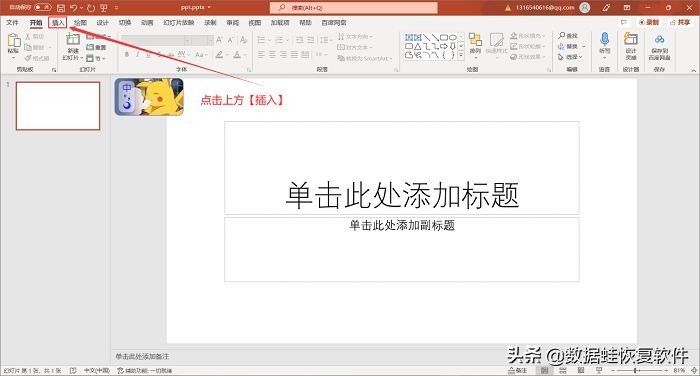Click the 共享 Share button
This screenshot has height=376, width=700.
click(680, 22)
